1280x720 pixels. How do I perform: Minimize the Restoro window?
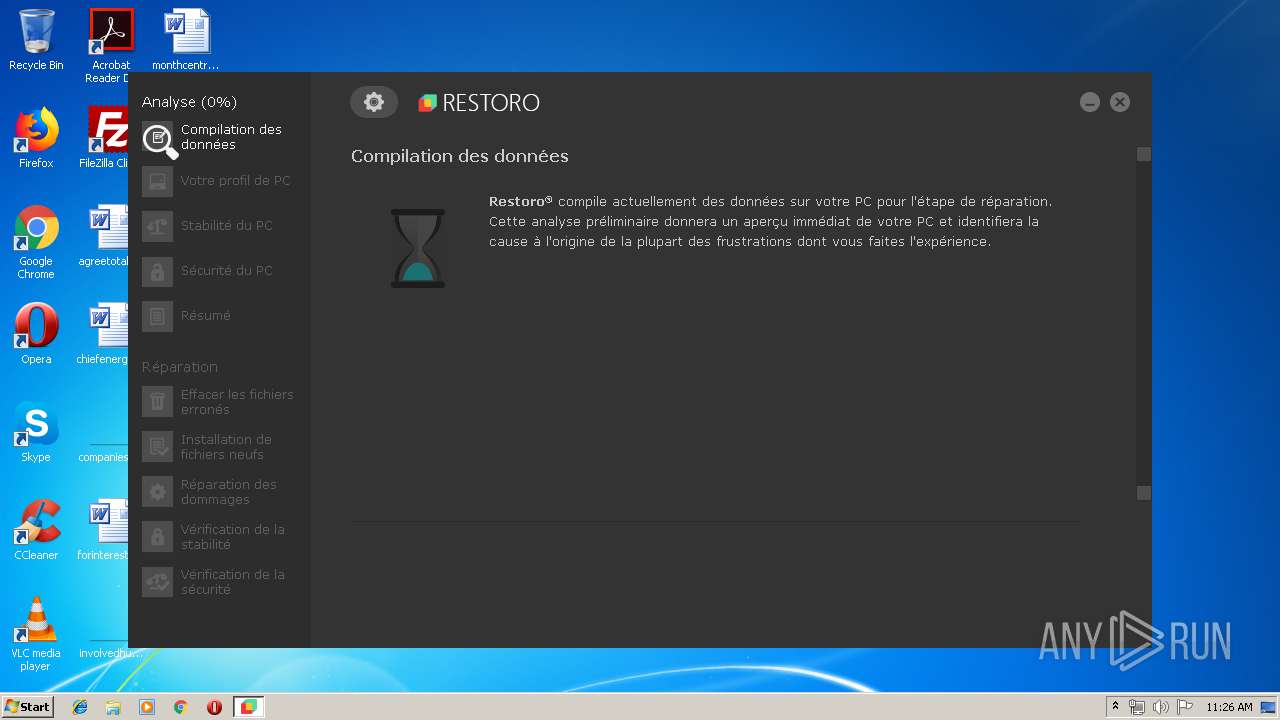click(x=1090, y=102)
